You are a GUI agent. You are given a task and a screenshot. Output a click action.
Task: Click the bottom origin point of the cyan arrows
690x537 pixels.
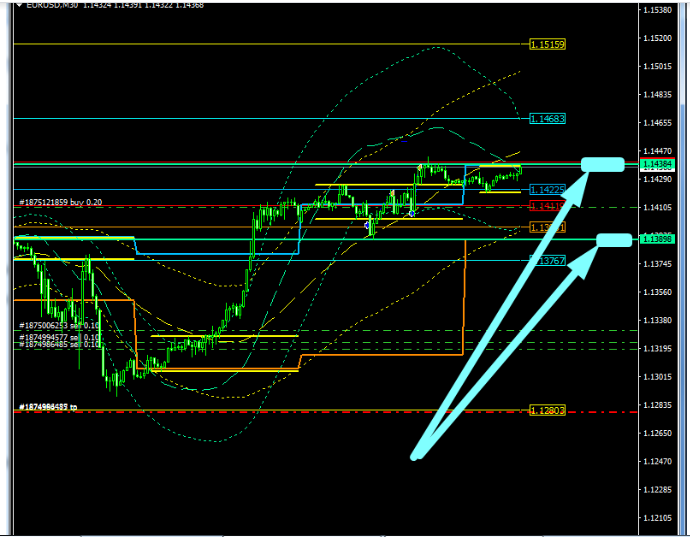414,457
